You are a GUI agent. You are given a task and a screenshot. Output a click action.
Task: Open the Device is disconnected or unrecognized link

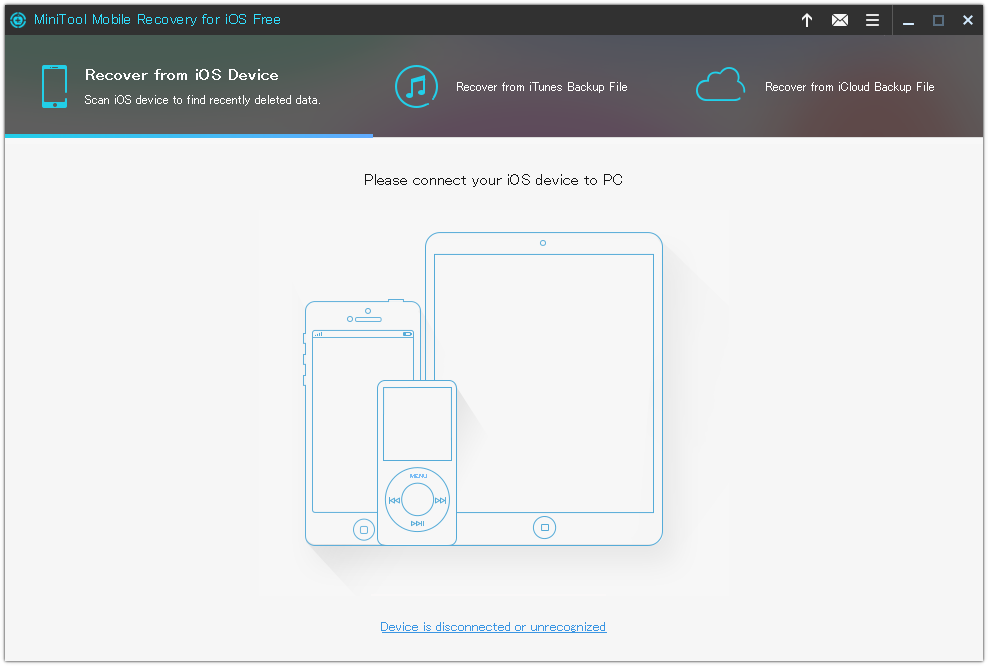point(493,627)
